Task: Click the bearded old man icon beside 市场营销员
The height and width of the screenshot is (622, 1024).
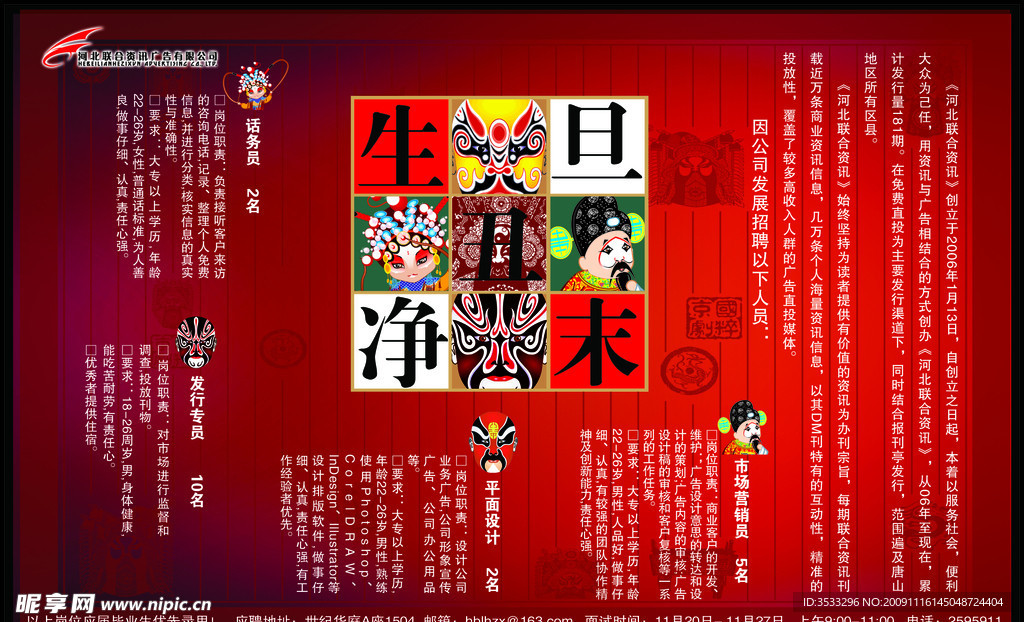Action: [745, 427]
